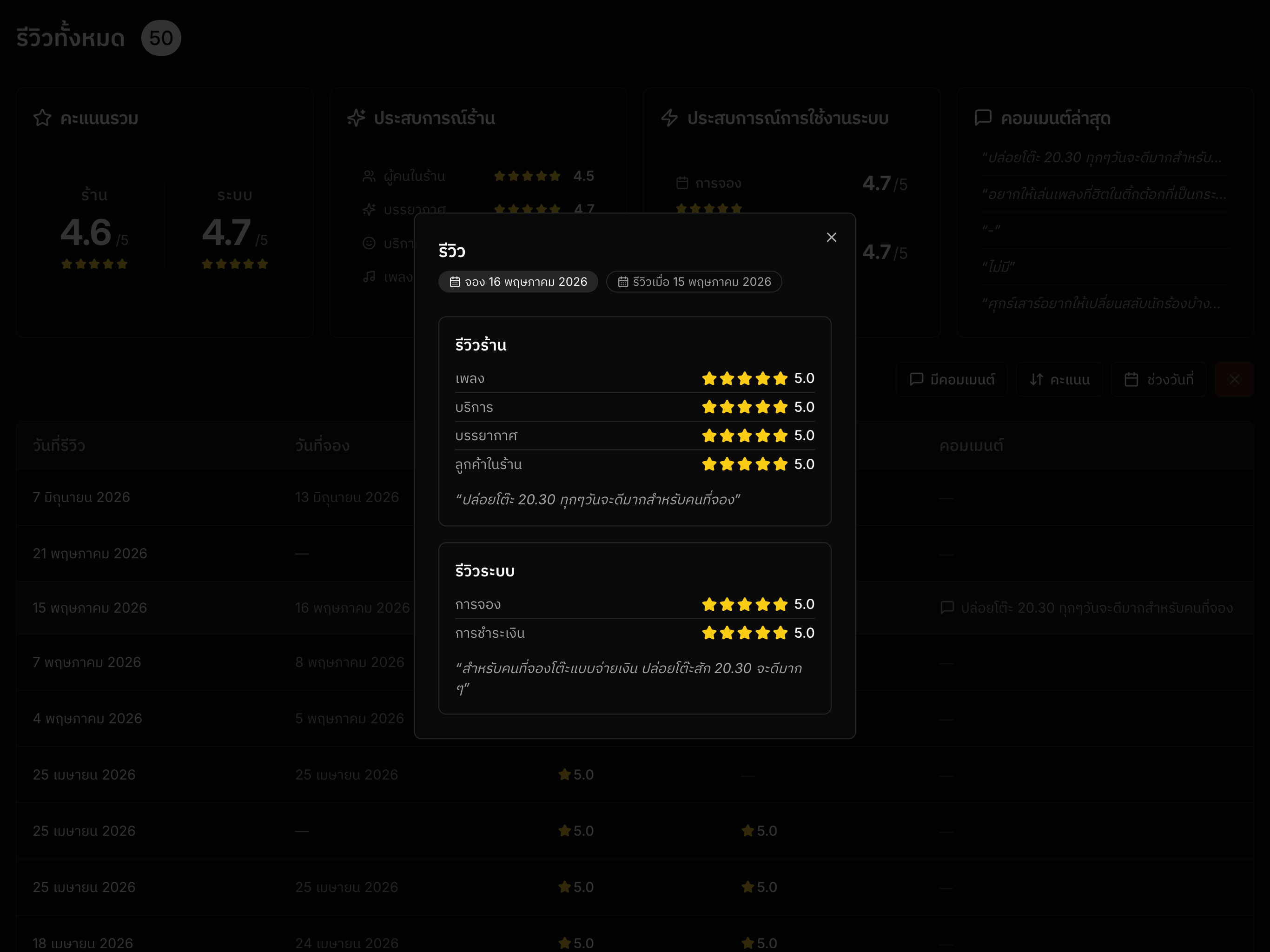Select the จอง 16 พฤษภาคม 2026 chip
Image resolution: width=1270 pixels, height=952 pixels.
point(518,282)
